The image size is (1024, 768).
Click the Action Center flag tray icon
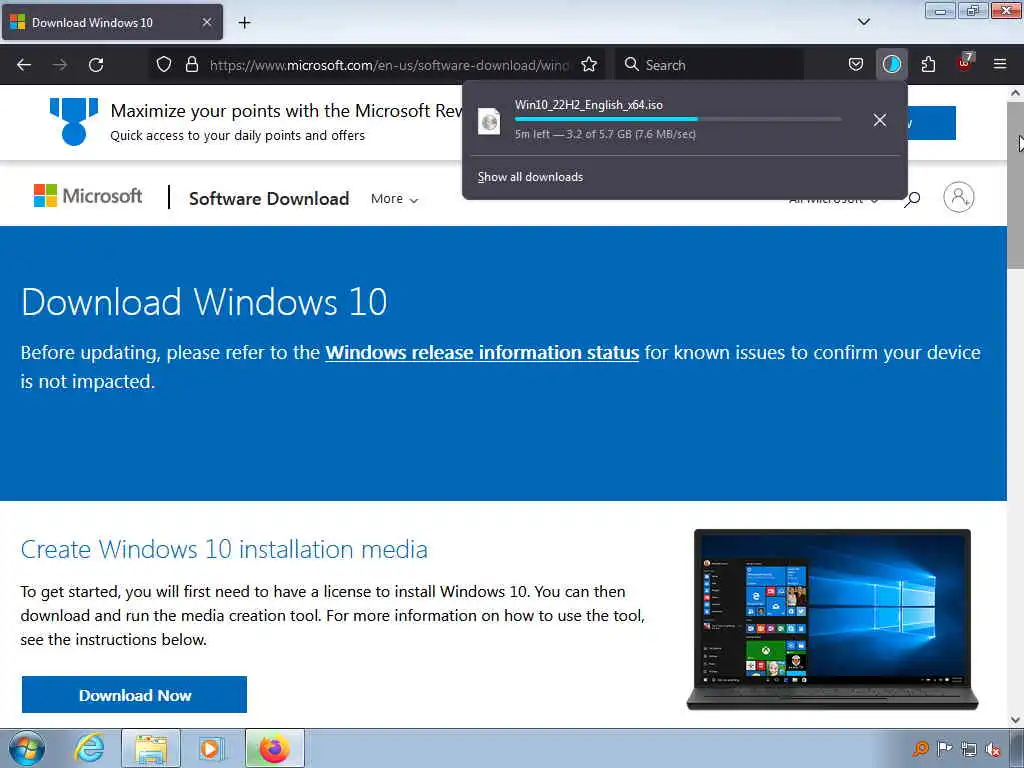coord(944,749)
